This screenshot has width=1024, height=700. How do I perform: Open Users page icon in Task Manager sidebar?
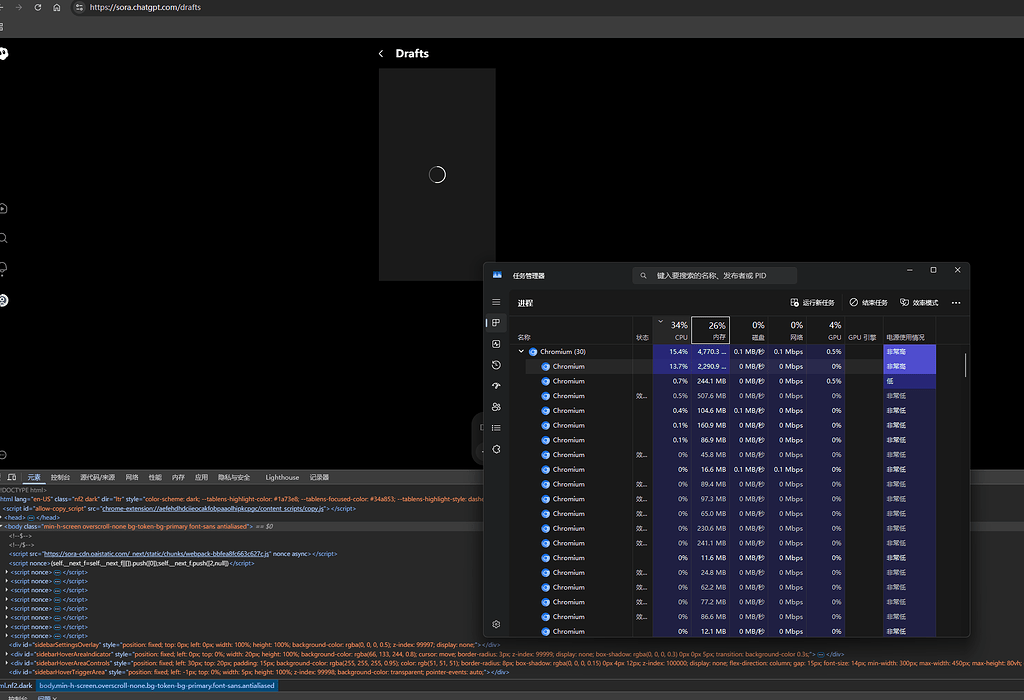pos(496,407)
